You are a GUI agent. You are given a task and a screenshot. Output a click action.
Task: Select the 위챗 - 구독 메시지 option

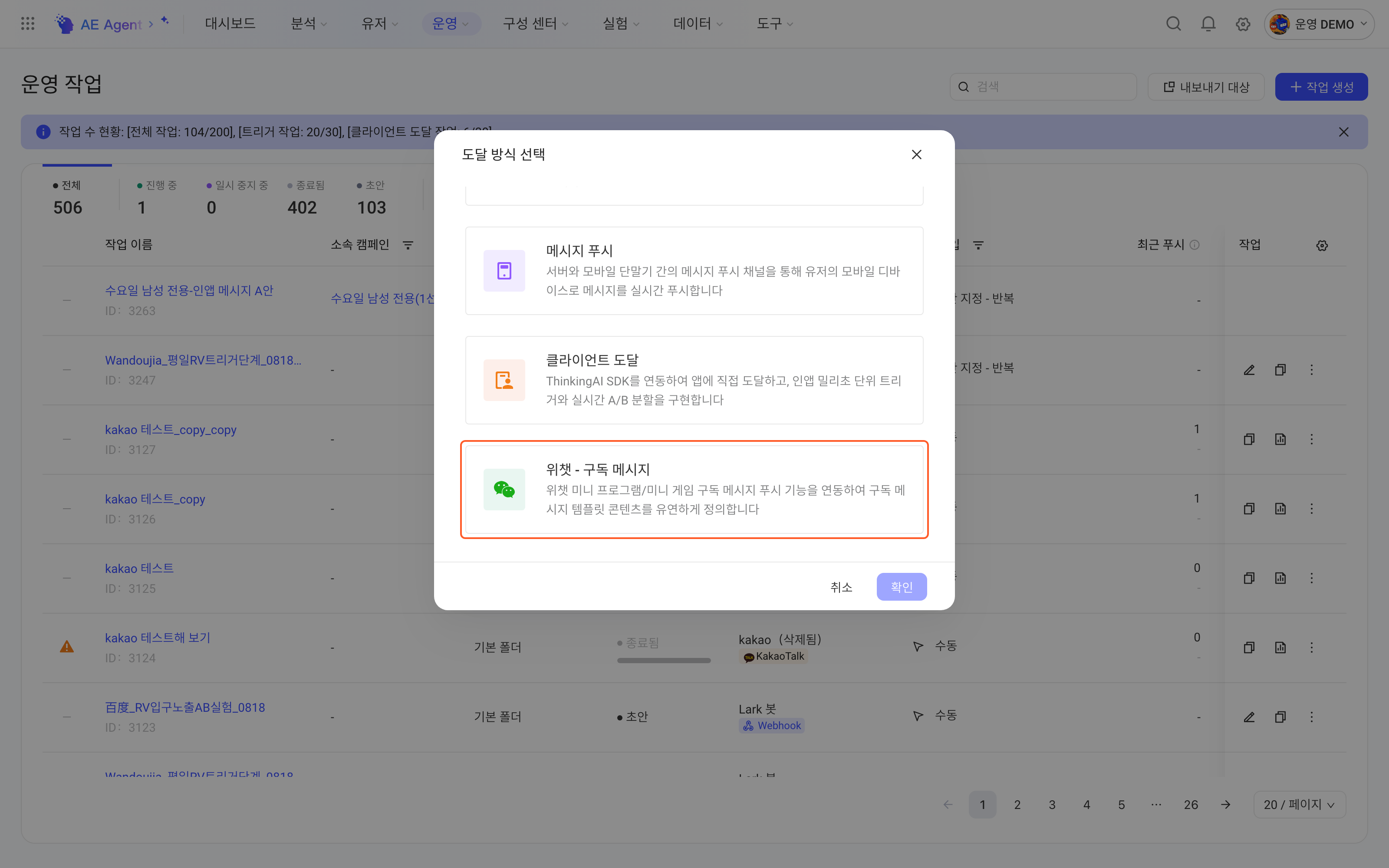[x=694, y=490]
